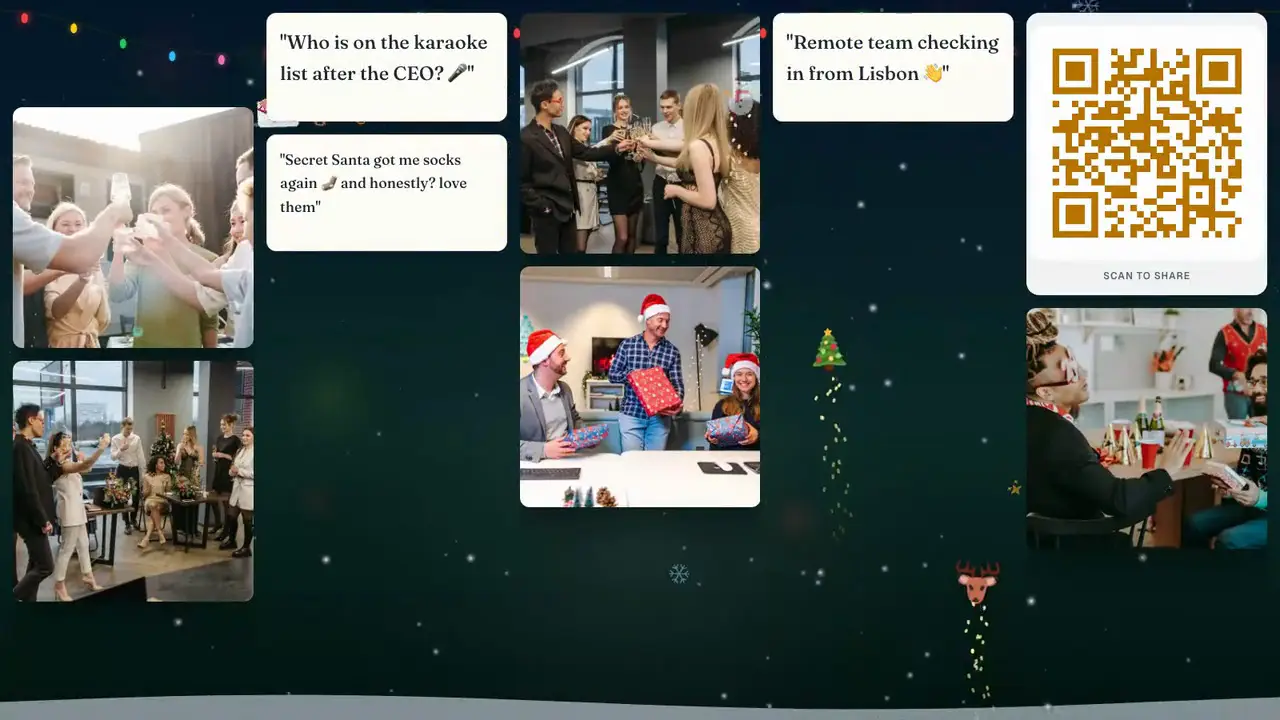The image size is (1280, 720).
Task: Open the outdoor toasting group photo
Action: coord(133,228)
